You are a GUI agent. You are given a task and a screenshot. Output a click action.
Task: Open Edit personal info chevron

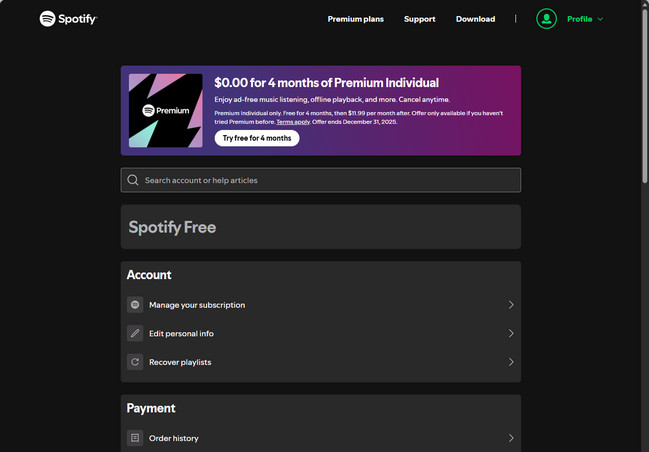[511, 333]
